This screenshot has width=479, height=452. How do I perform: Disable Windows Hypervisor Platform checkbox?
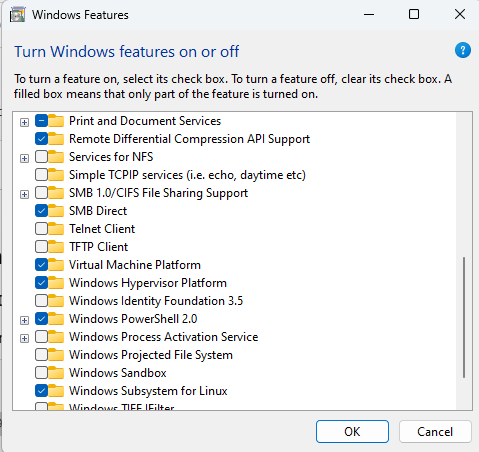pos(41,283)
